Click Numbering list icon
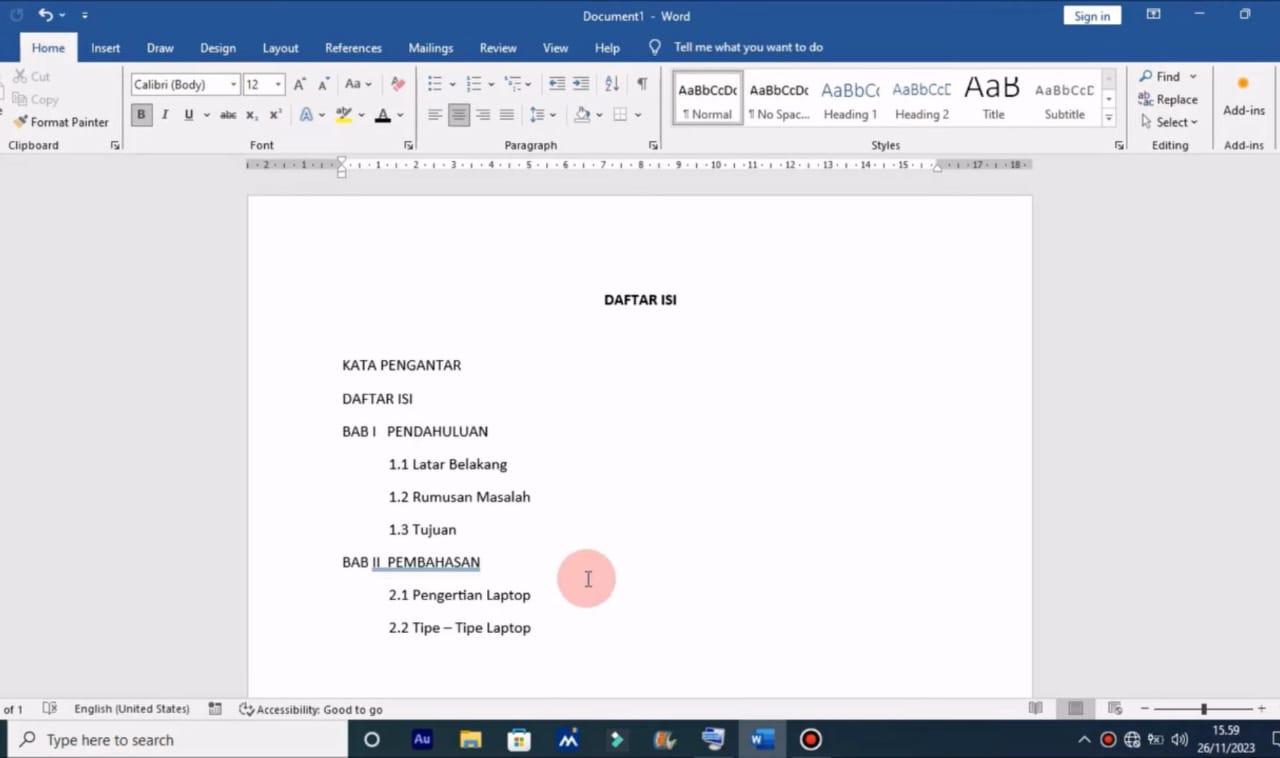The width and height of the screenshot is (1280, 758). point(474,84)
